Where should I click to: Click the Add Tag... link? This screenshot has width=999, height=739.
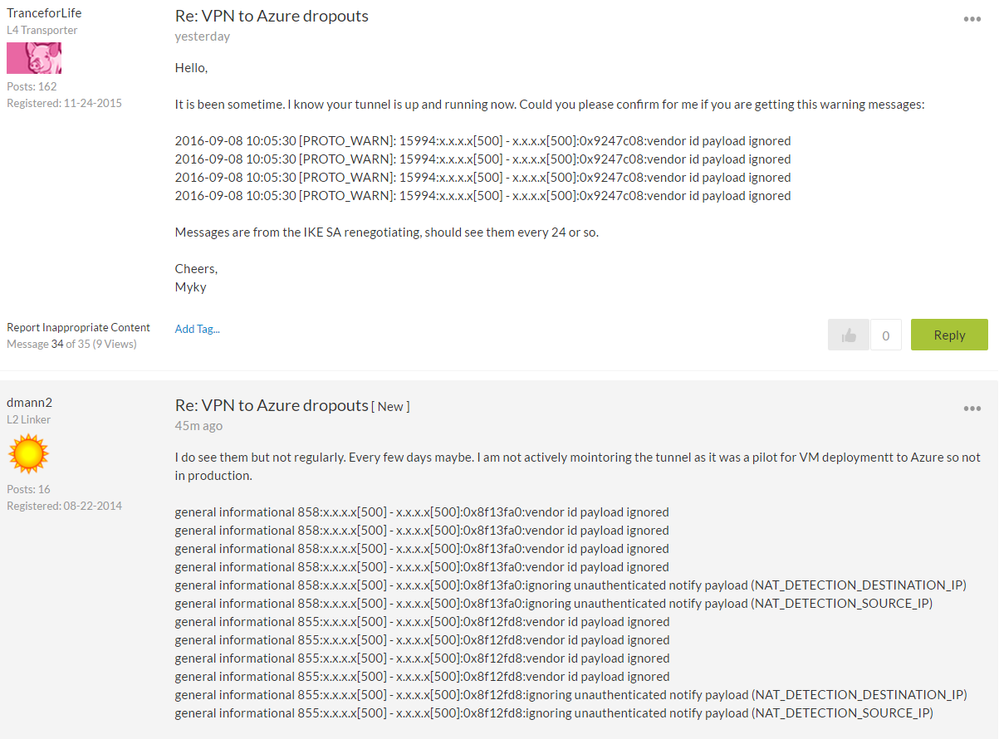[197, 329]
